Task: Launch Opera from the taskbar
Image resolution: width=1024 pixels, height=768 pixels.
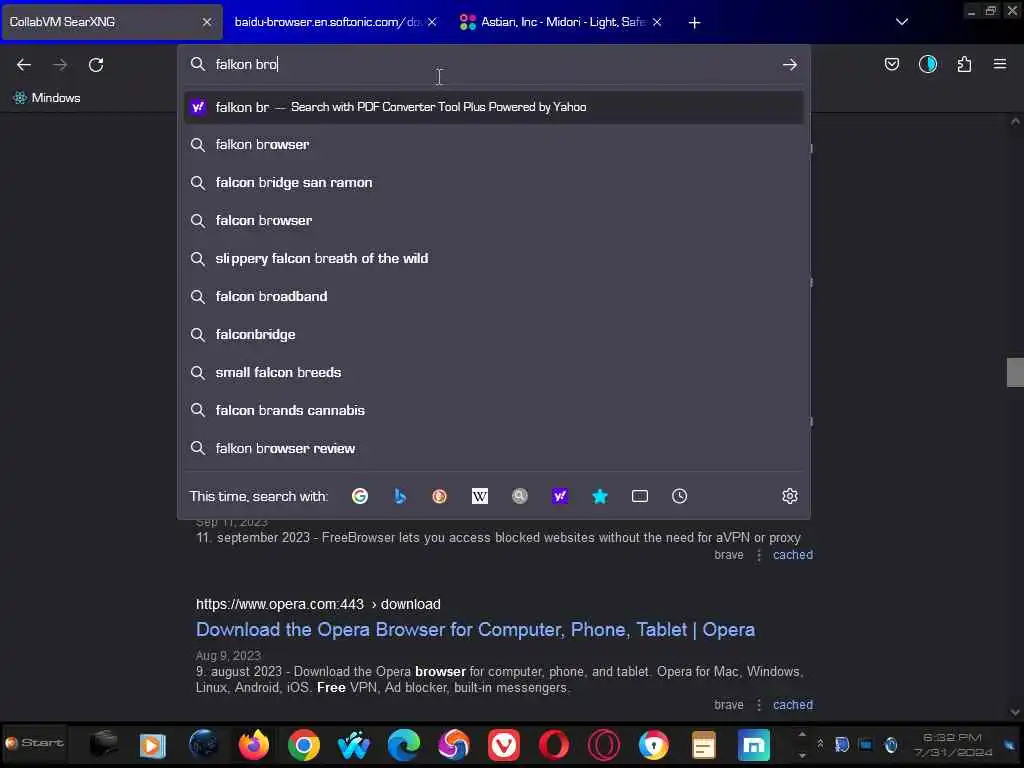Action: [x=554, y=744]
